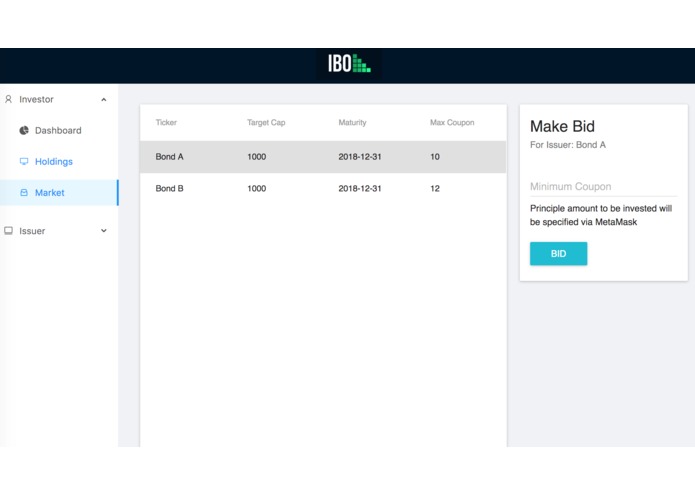This screenshot has width=695, height=494.
Task: Click the Make Bid heading
Action: tap(562, 126)
